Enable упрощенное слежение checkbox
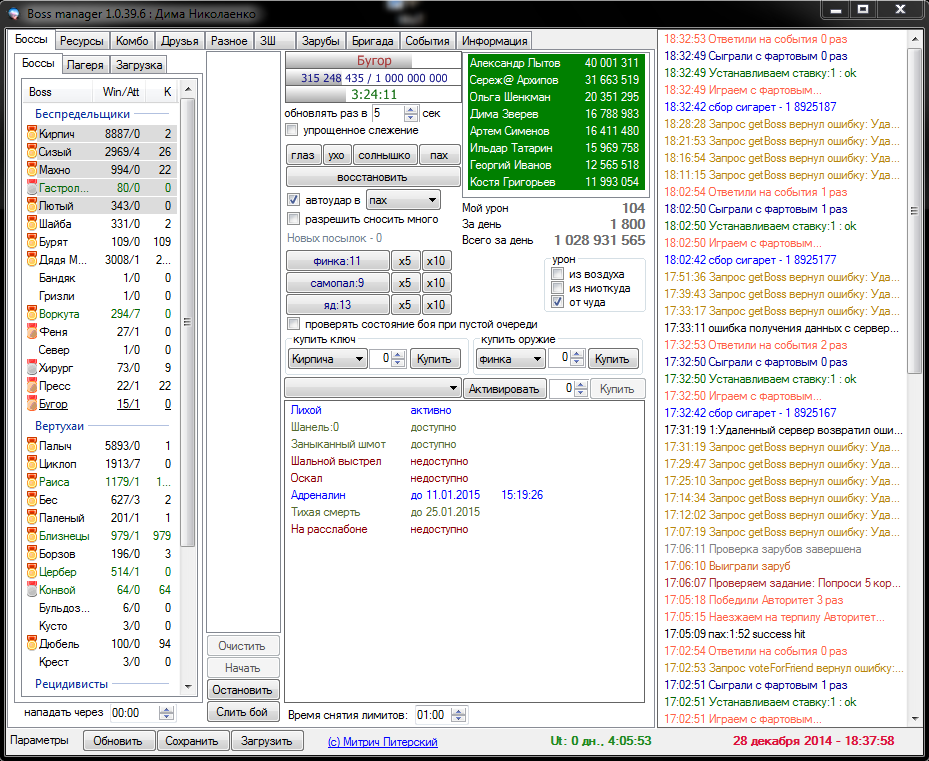929x761 pixels. tap(291, 130)
